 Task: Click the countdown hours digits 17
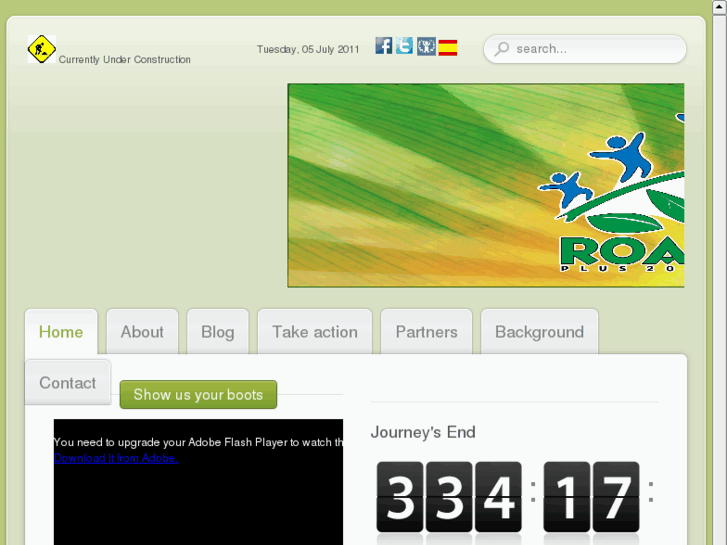click(592, 497)
